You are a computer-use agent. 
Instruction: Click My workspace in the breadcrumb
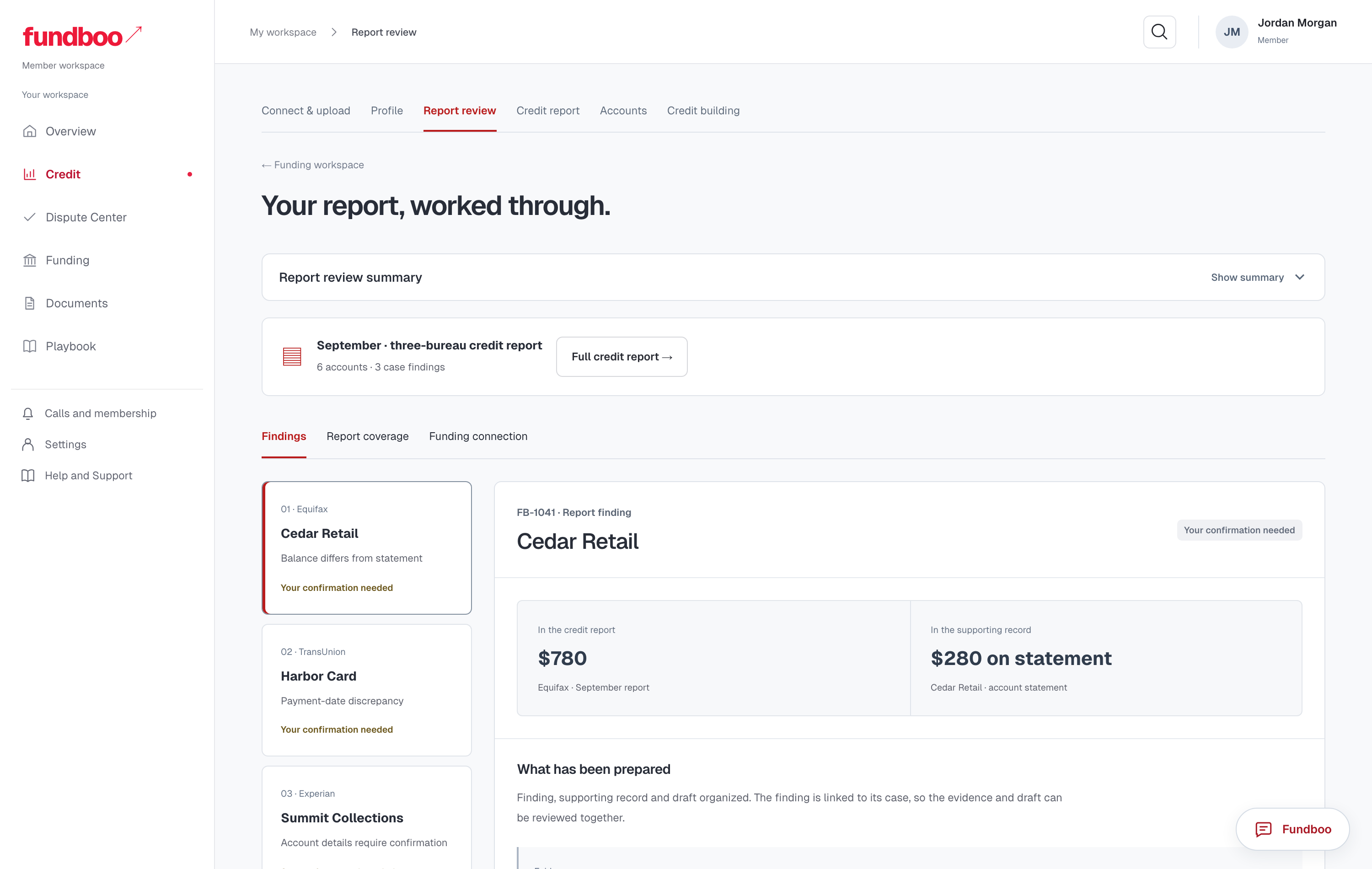283,32
